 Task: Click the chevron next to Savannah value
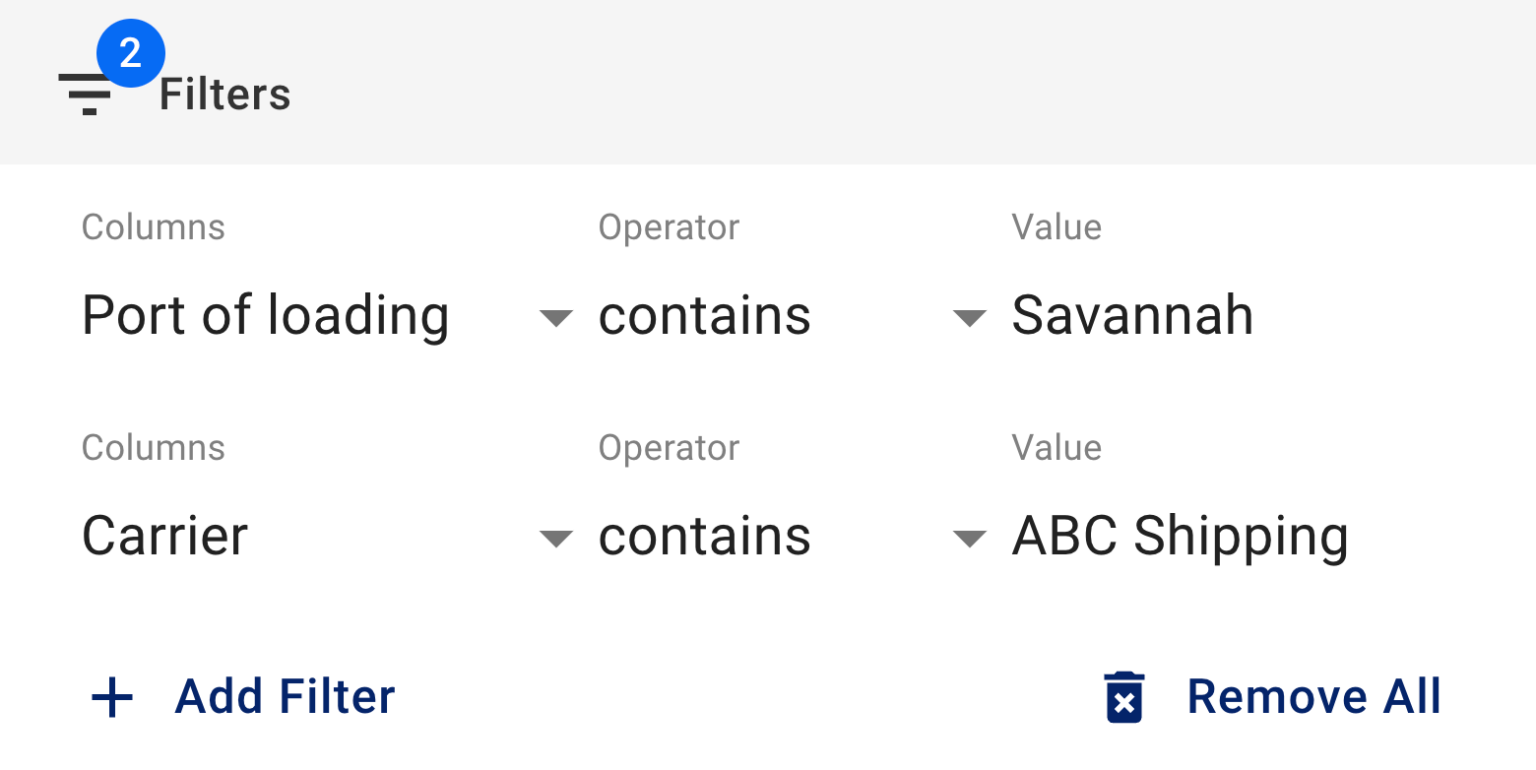tap(968, 318)
